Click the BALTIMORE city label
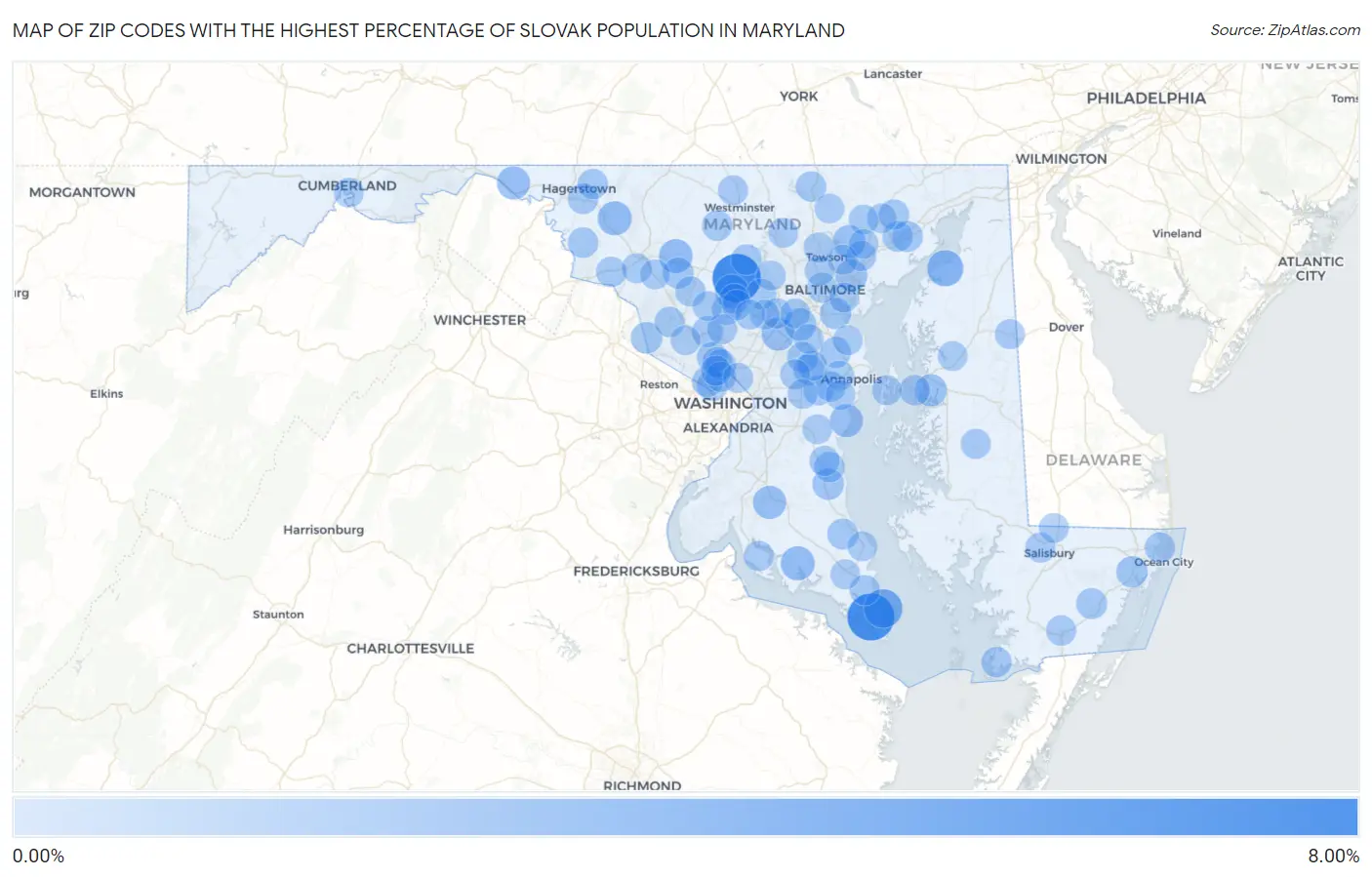The height and width of the screenshot is (877, 1372). [x=825, y=290]
